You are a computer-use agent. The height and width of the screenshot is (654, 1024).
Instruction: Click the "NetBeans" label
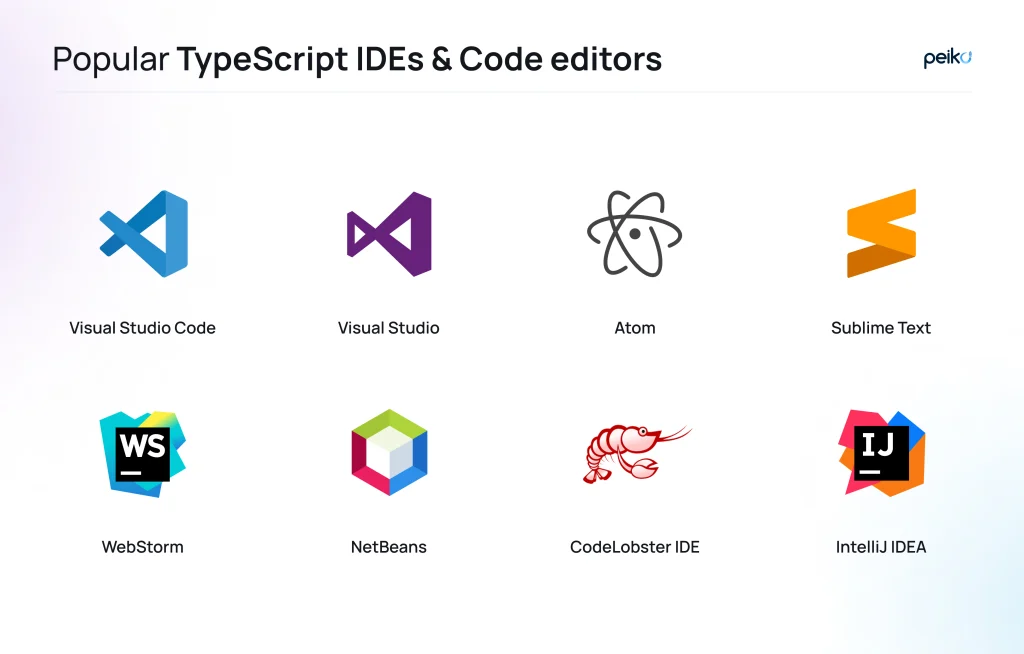tap(389, 547)
